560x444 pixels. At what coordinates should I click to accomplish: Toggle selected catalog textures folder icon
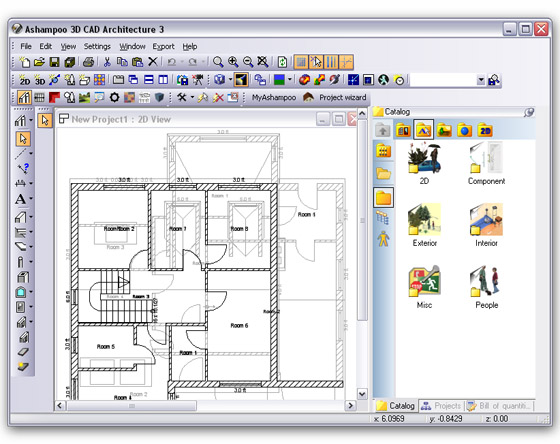tap(424, 130)
